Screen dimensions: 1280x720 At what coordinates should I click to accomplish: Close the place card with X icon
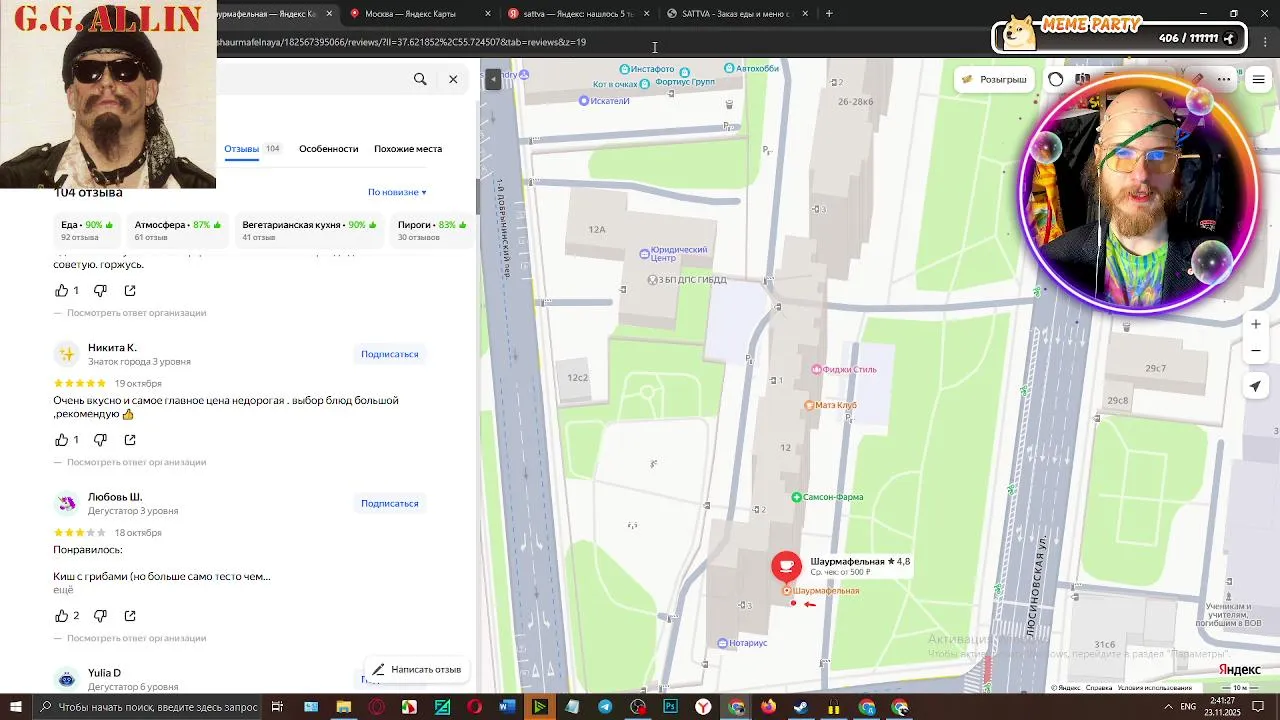pos(453,79)
